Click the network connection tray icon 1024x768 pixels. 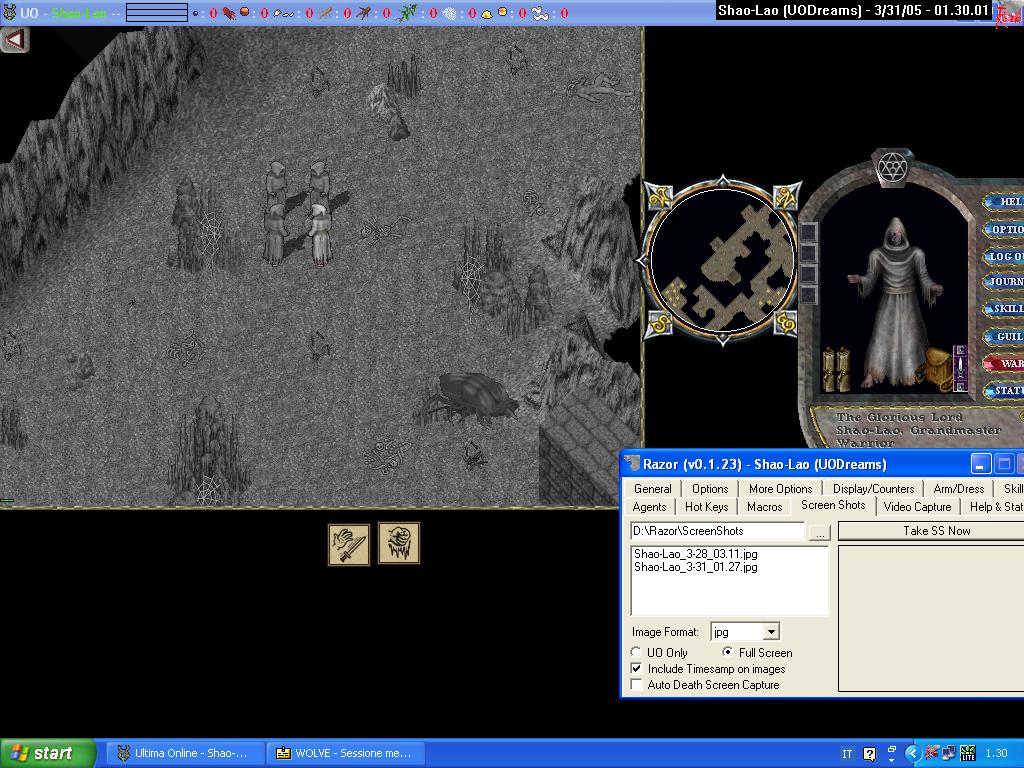pos(949,754)
